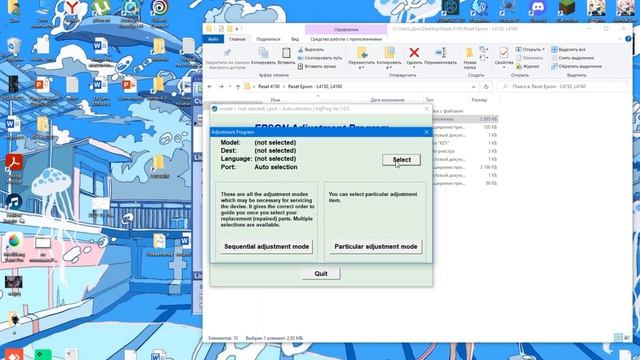Click the pin to Quick Access icon
640x360 pixels.
point(227,53)
